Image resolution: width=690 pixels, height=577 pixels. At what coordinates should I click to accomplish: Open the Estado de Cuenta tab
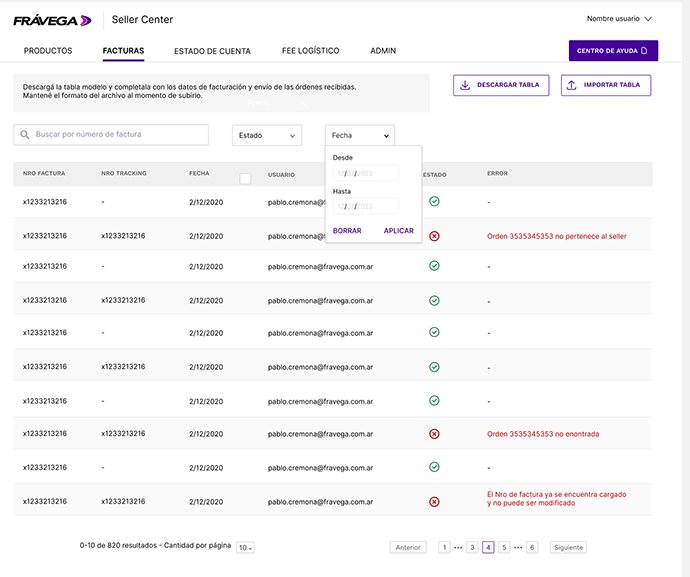pyautogui.click(x=212, y=51)
